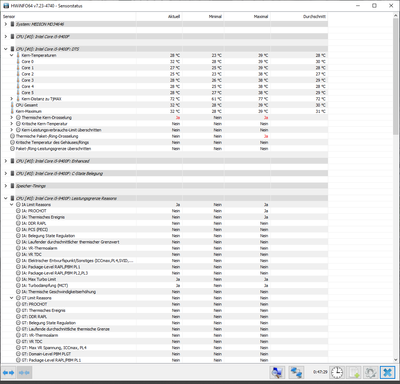
Task: Expand Kritische Kern-Temperatur row
Action: click(12, 124)
